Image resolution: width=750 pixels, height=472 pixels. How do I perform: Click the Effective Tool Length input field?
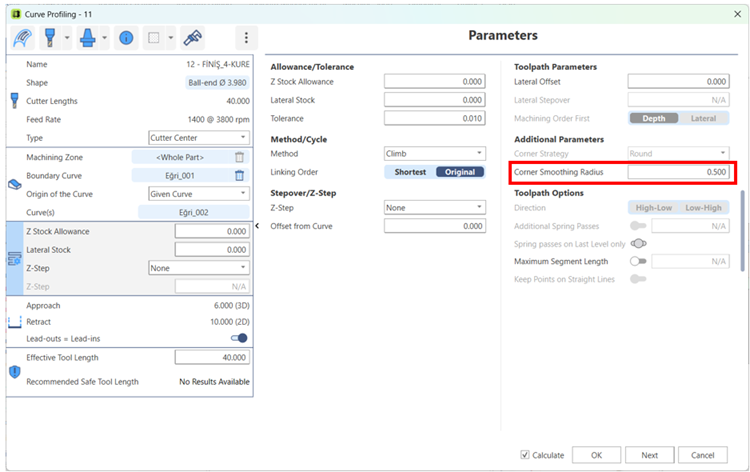click(212, 357)
